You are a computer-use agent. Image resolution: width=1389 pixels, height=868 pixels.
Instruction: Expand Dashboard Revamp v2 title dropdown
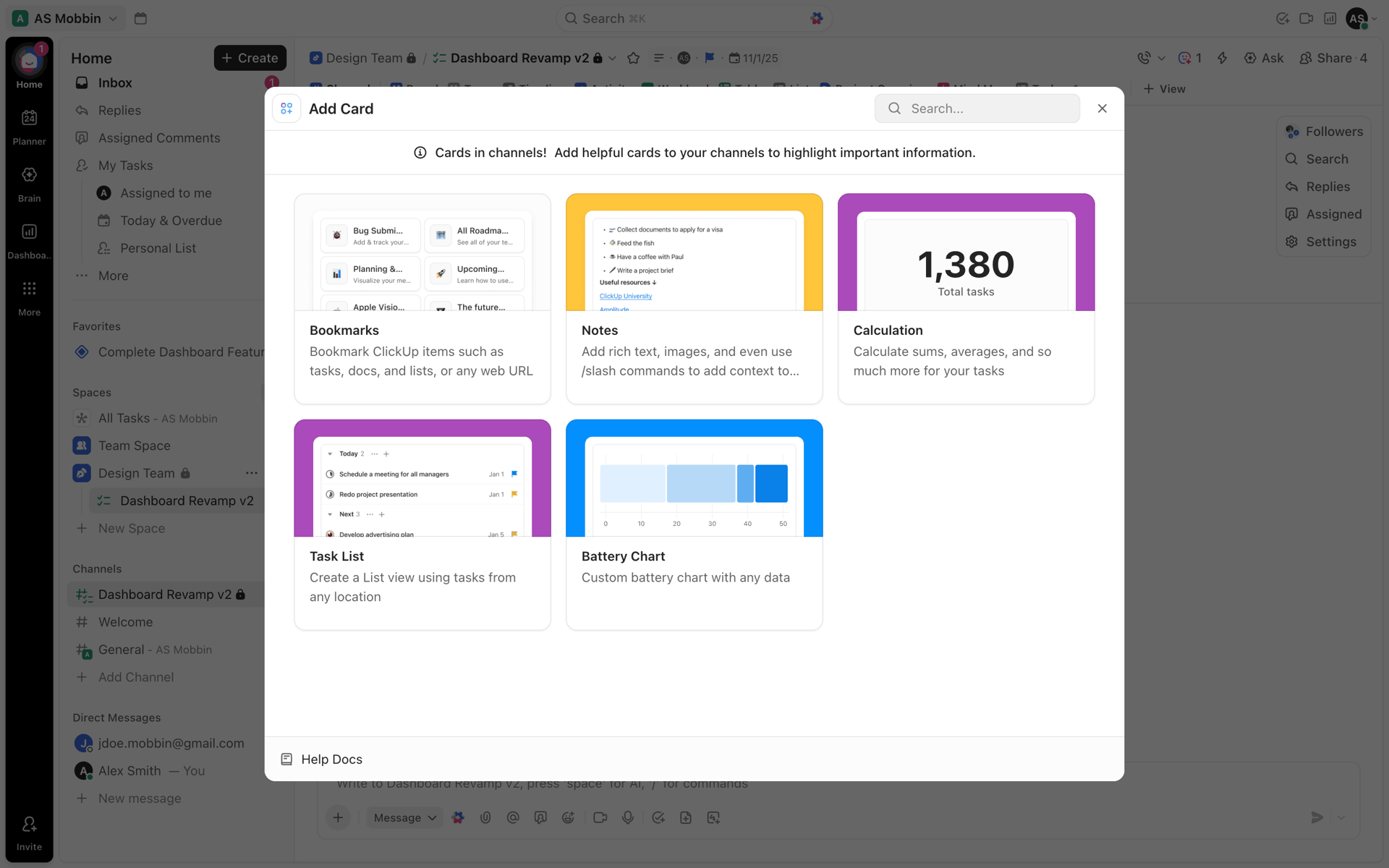pyautogui.click(x=613, y=58)
